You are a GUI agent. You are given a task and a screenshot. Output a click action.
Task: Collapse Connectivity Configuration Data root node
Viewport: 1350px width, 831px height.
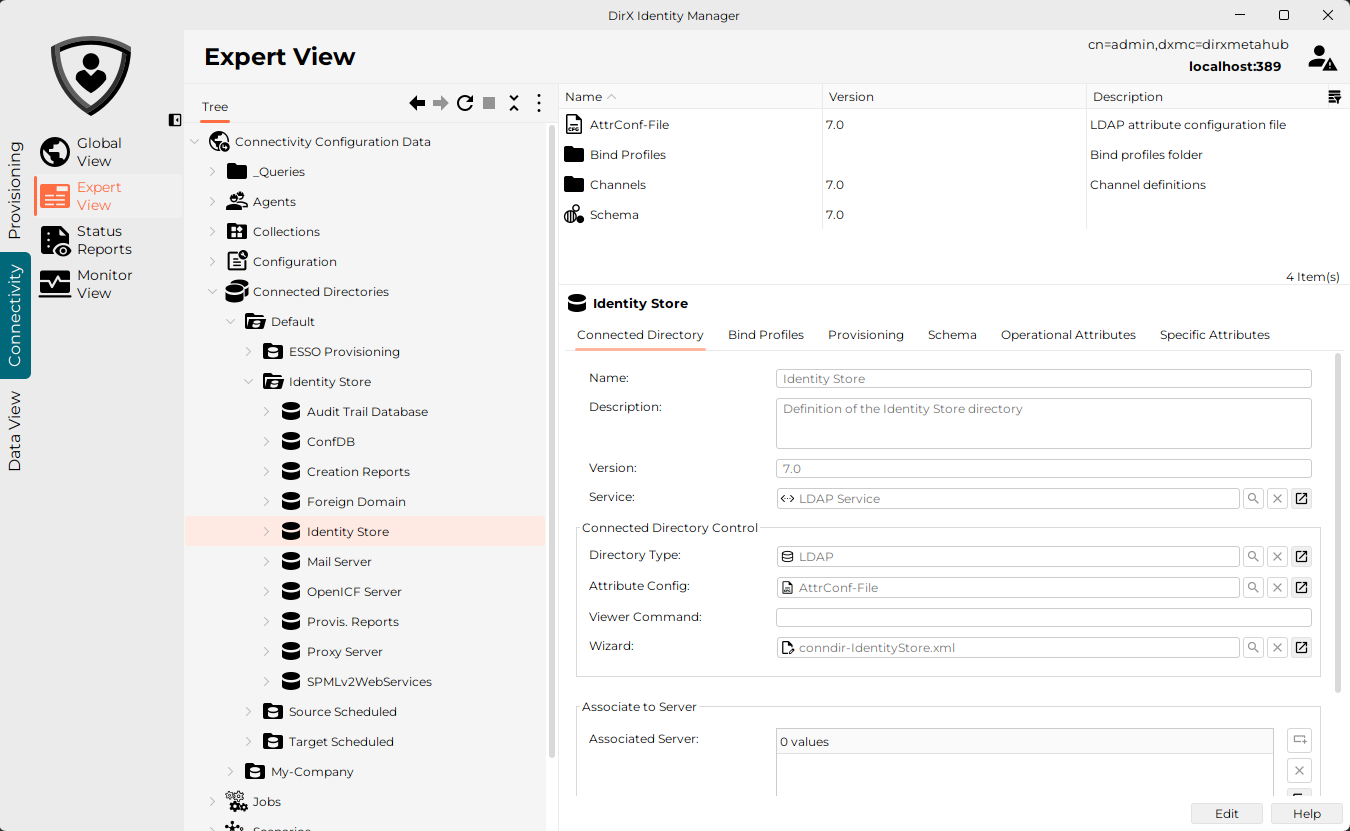click(x=194, y=142)
